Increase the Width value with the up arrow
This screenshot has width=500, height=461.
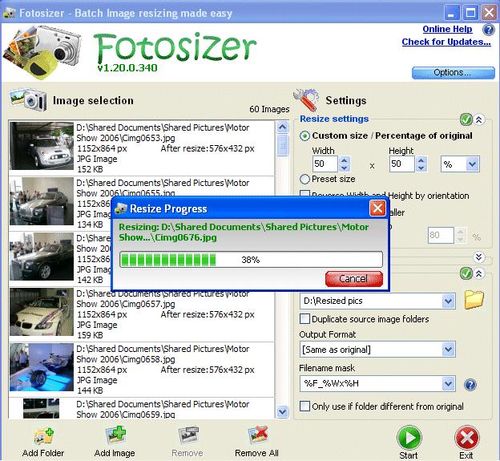tap(344, 160)
